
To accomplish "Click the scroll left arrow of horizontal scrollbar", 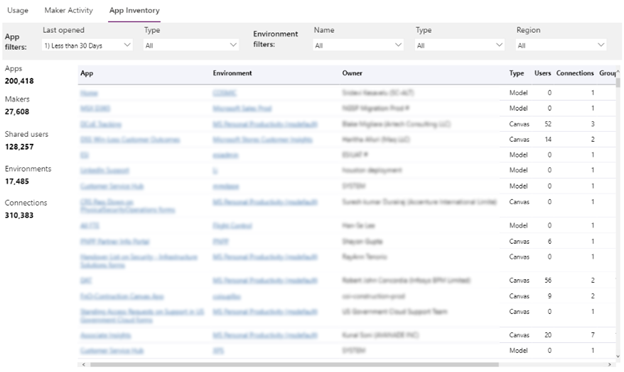I will [84, 364].
